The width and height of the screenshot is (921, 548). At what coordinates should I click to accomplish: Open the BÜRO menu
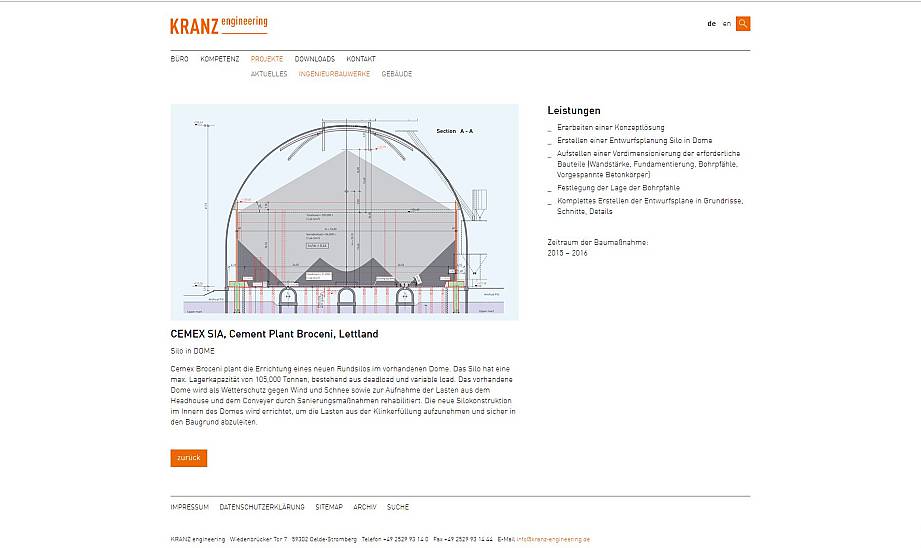point(180,59)
